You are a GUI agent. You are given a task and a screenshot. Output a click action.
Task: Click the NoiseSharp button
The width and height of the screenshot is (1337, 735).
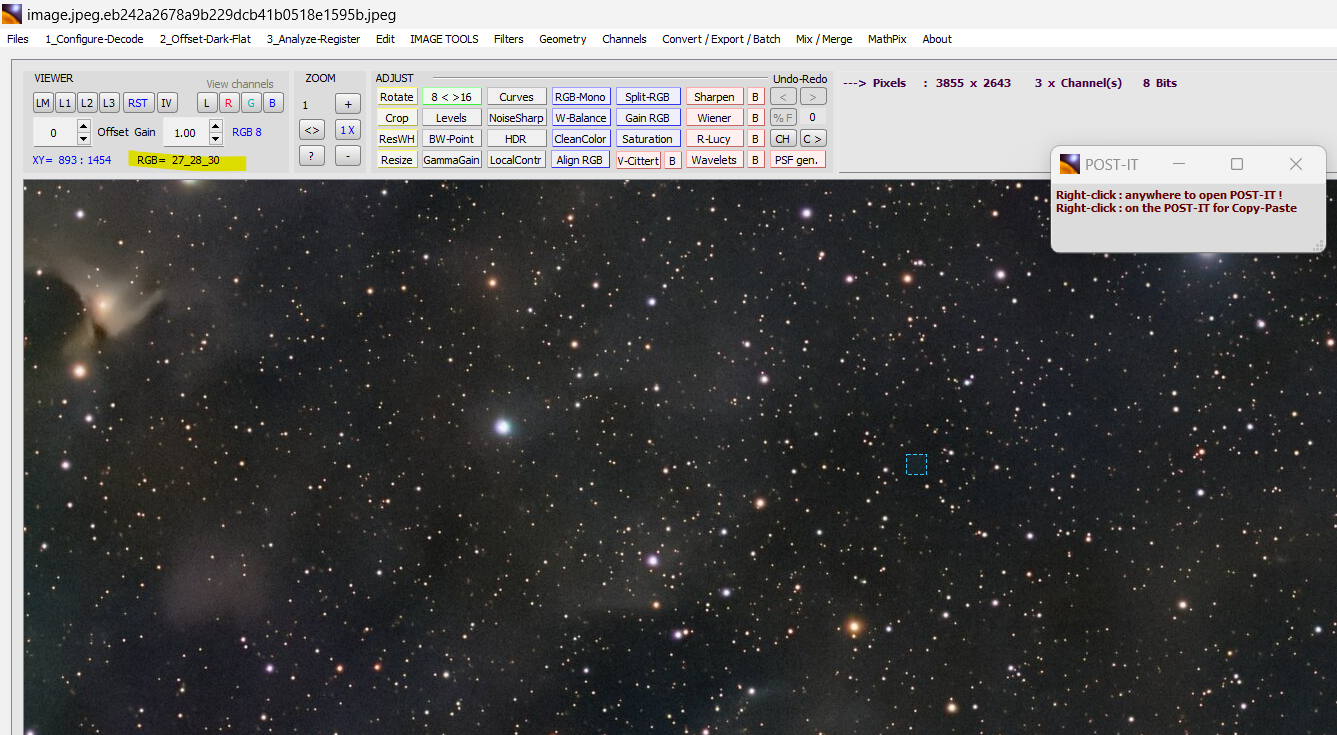516,118
